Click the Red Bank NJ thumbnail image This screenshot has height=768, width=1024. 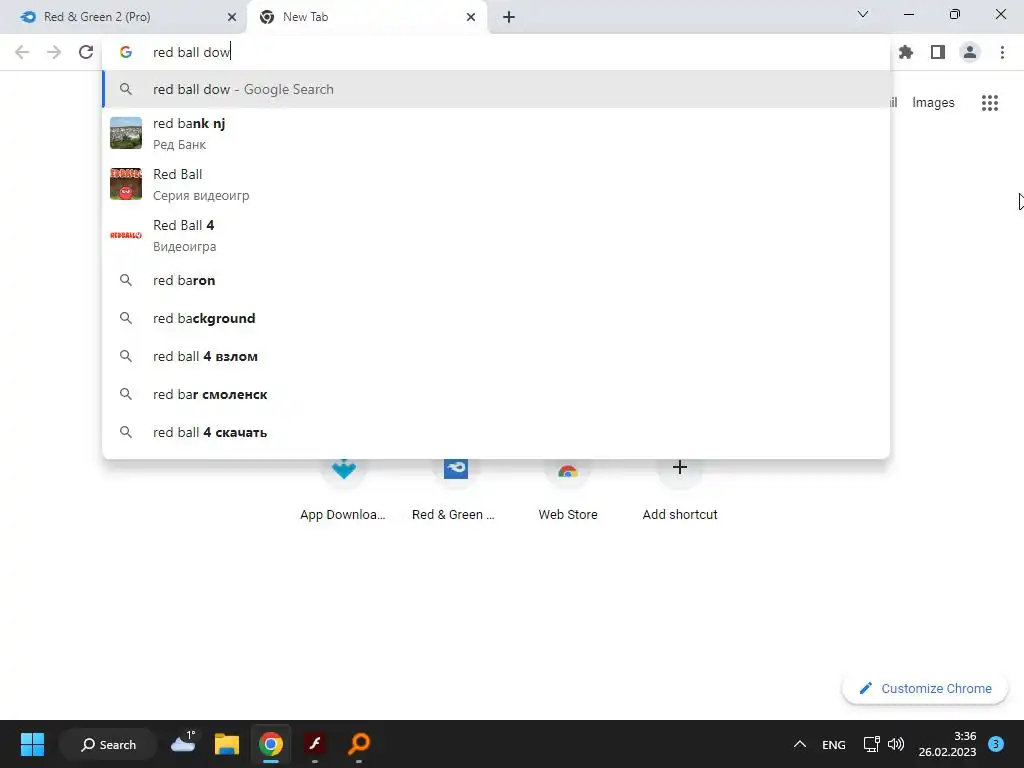126,133
